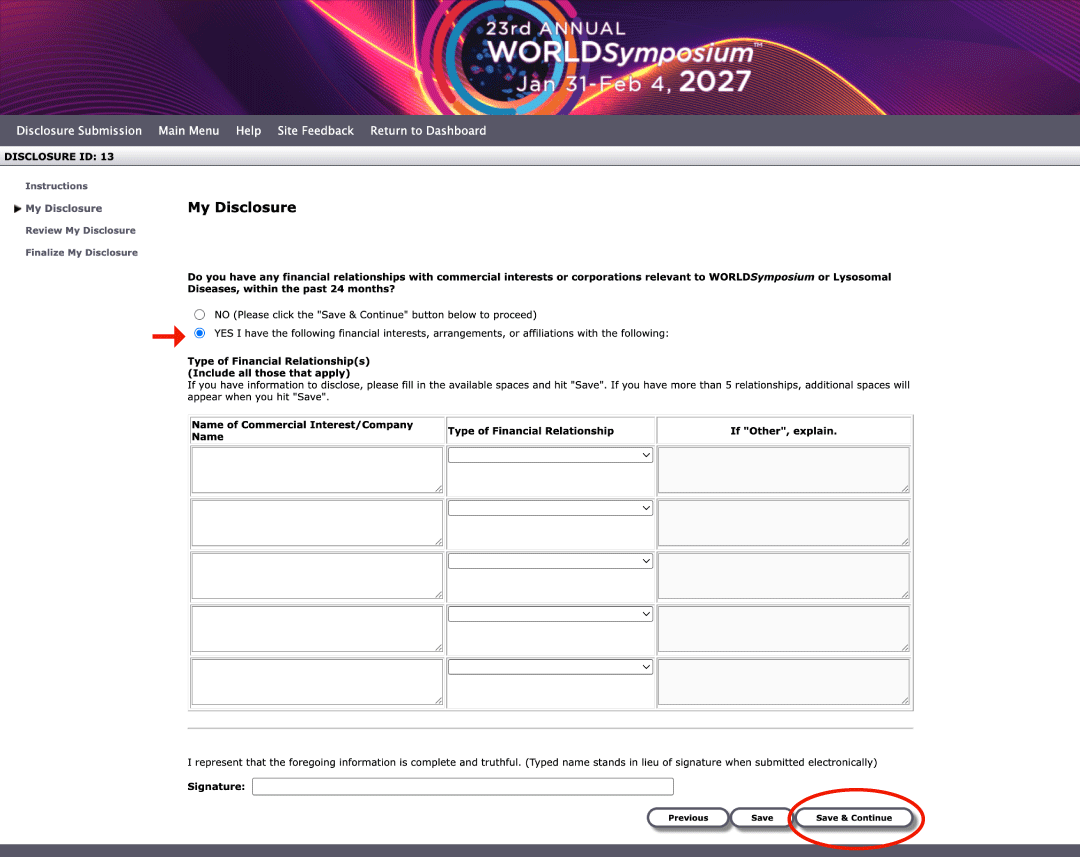This screenshot has width=1080, height=857.
Task: Click the fifth Company Name text area
Action: coord(317,682)
